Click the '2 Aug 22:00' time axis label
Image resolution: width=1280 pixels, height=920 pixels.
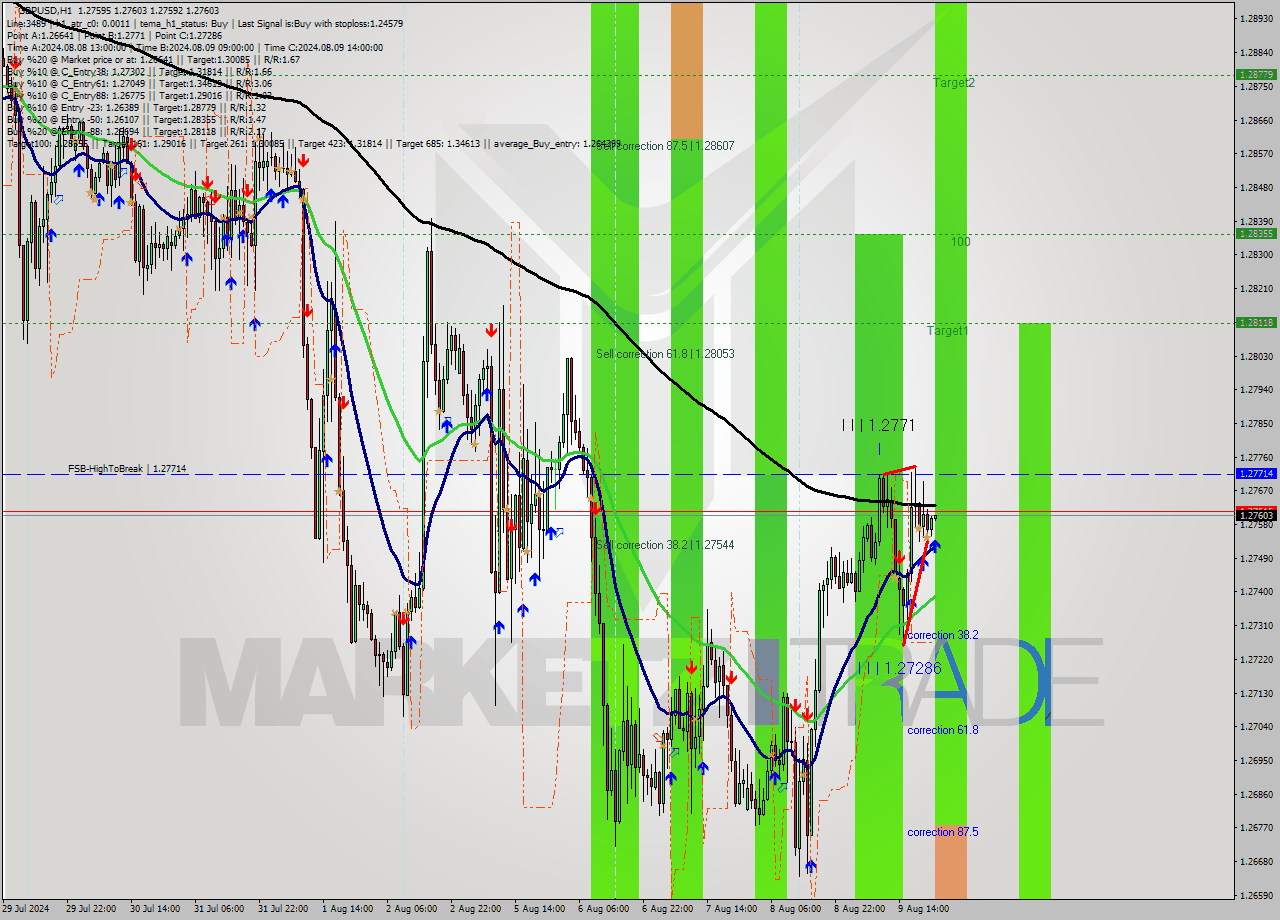(x=475, y=909)
